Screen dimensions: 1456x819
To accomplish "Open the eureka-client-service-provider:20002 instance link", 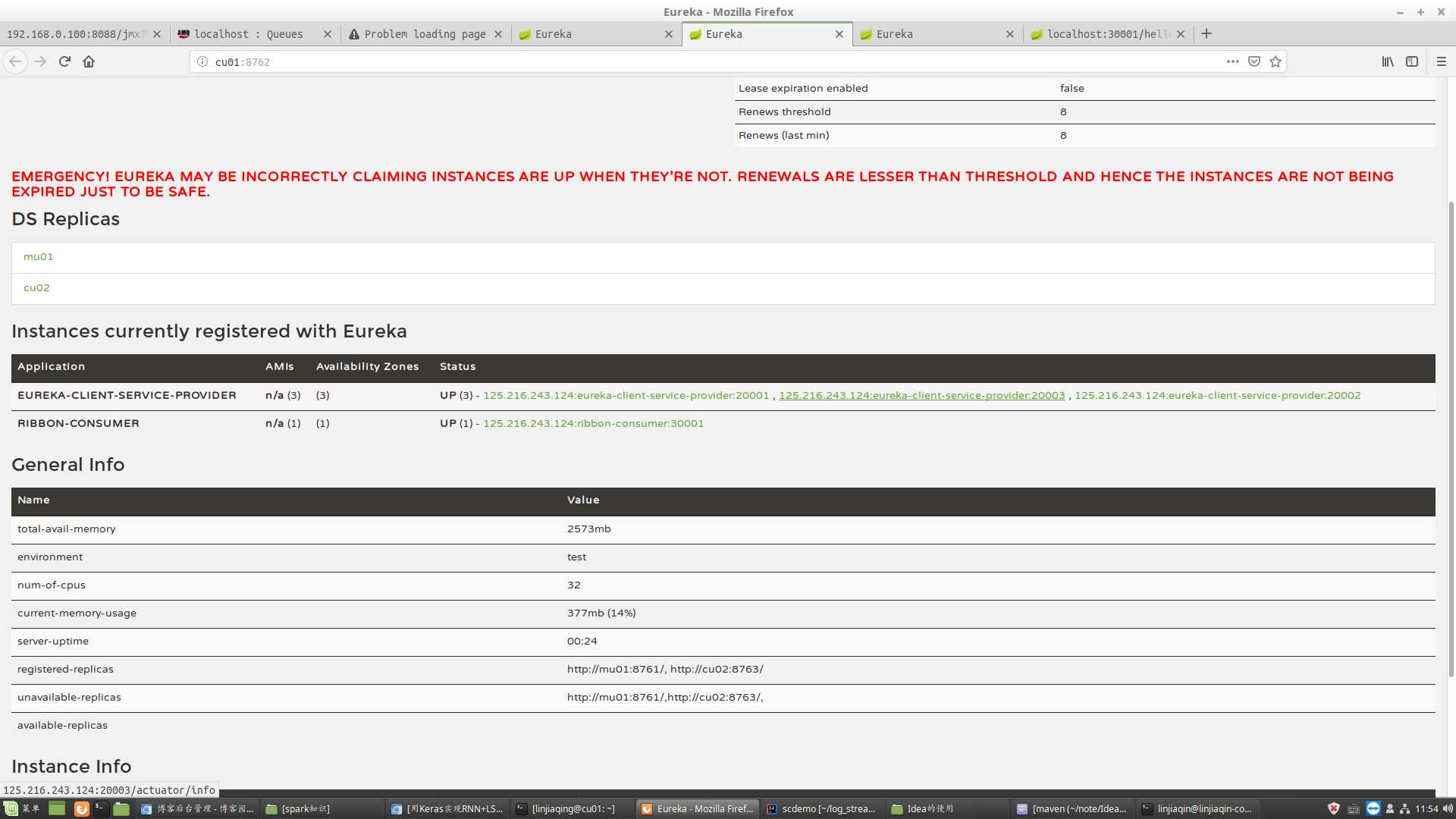I will 1217,396.
